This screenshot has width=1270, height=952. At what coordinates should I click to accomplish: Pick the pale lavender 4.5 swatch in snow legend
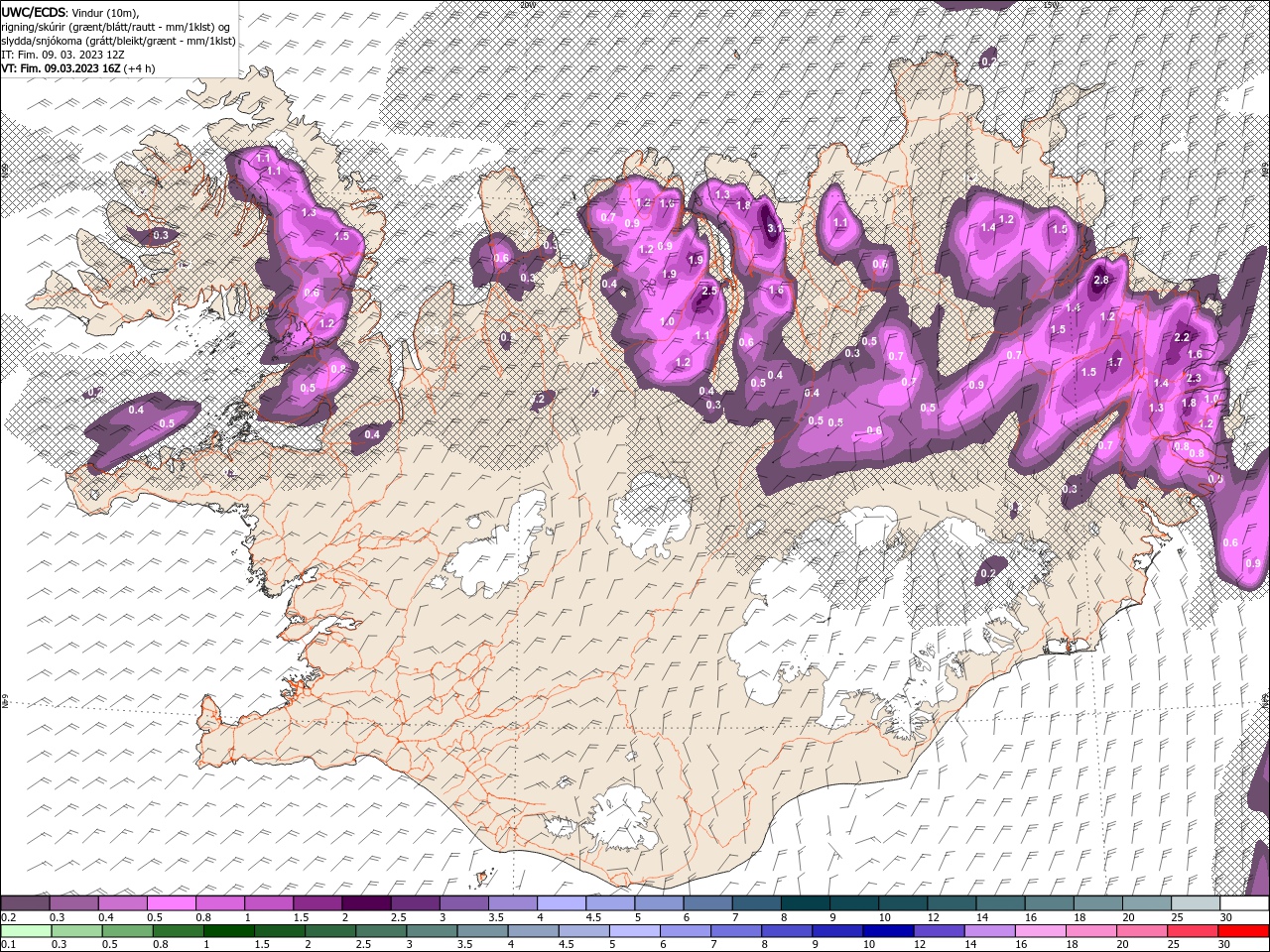coord(610,903)
